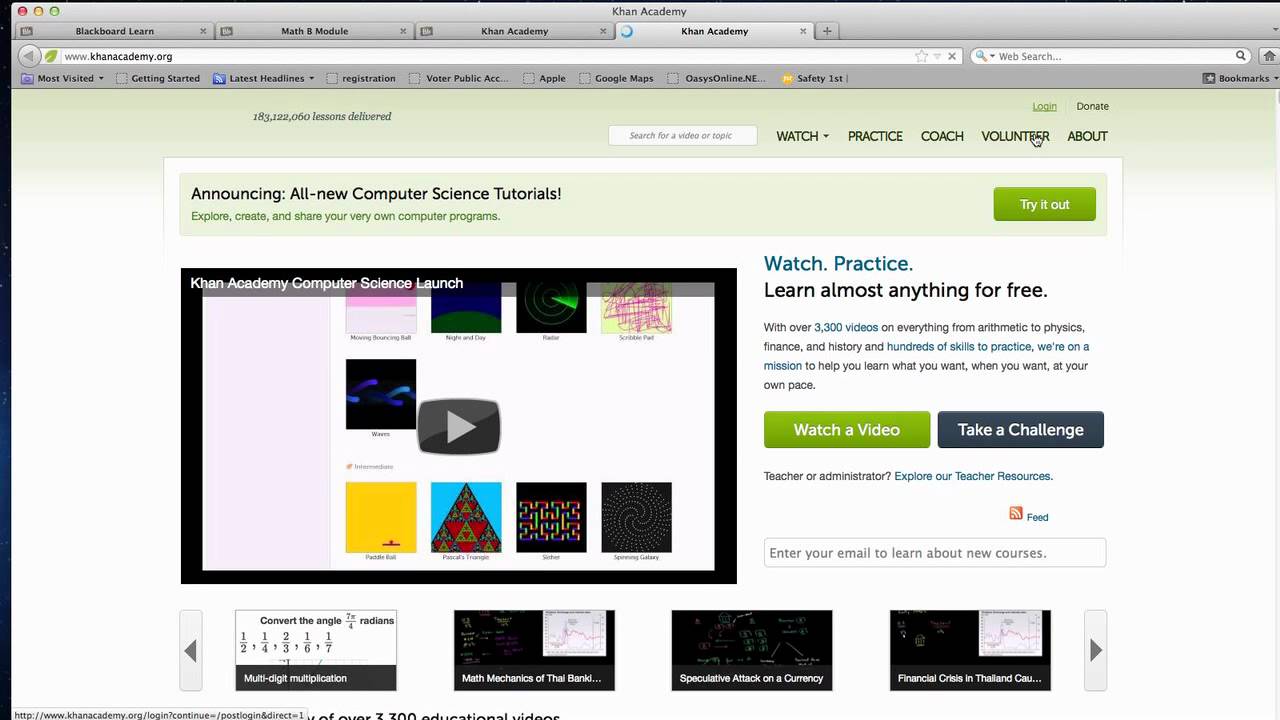Open the Apple bookmark
This screenshot has width=1280, height=720.
[544, 78]
